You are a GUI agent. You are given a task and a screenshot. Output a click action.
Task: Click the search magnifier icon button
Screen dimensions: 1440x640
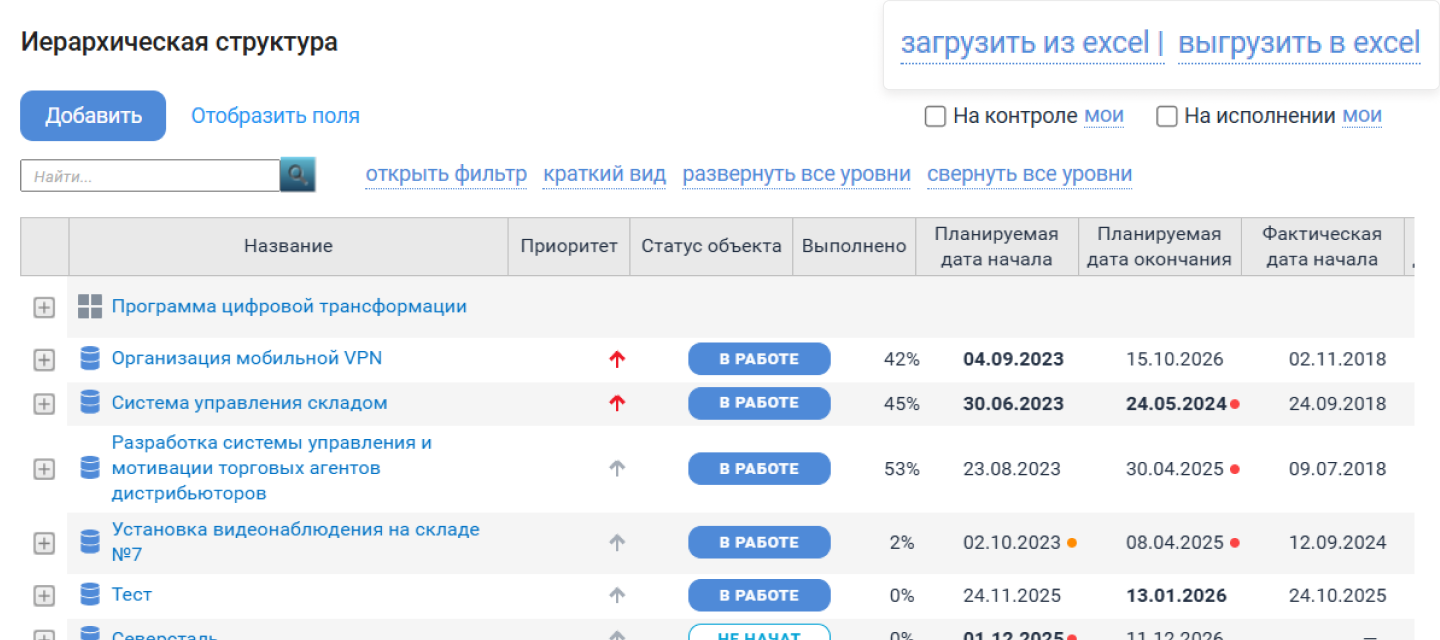[297, 175]
